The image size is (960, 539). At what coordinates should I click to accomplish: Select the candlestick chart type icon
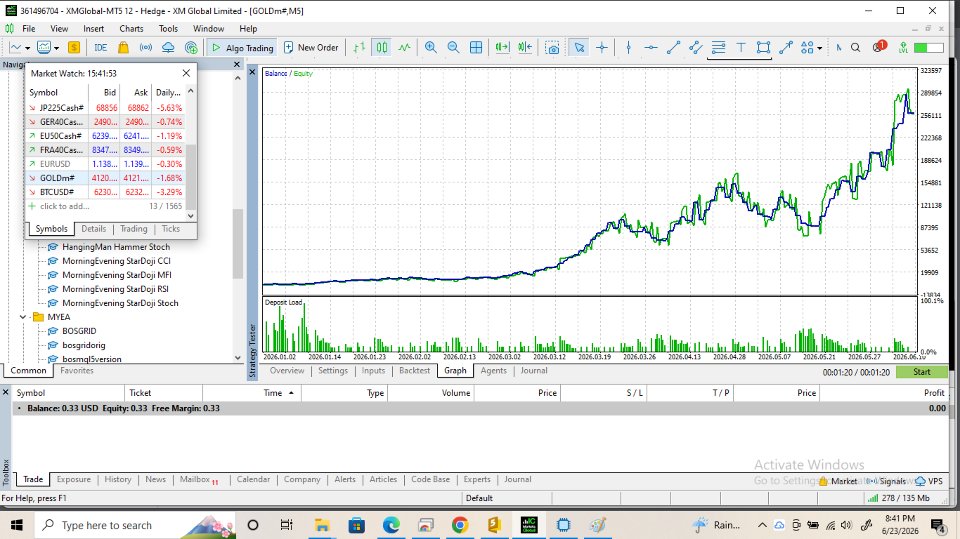[382, 47]
